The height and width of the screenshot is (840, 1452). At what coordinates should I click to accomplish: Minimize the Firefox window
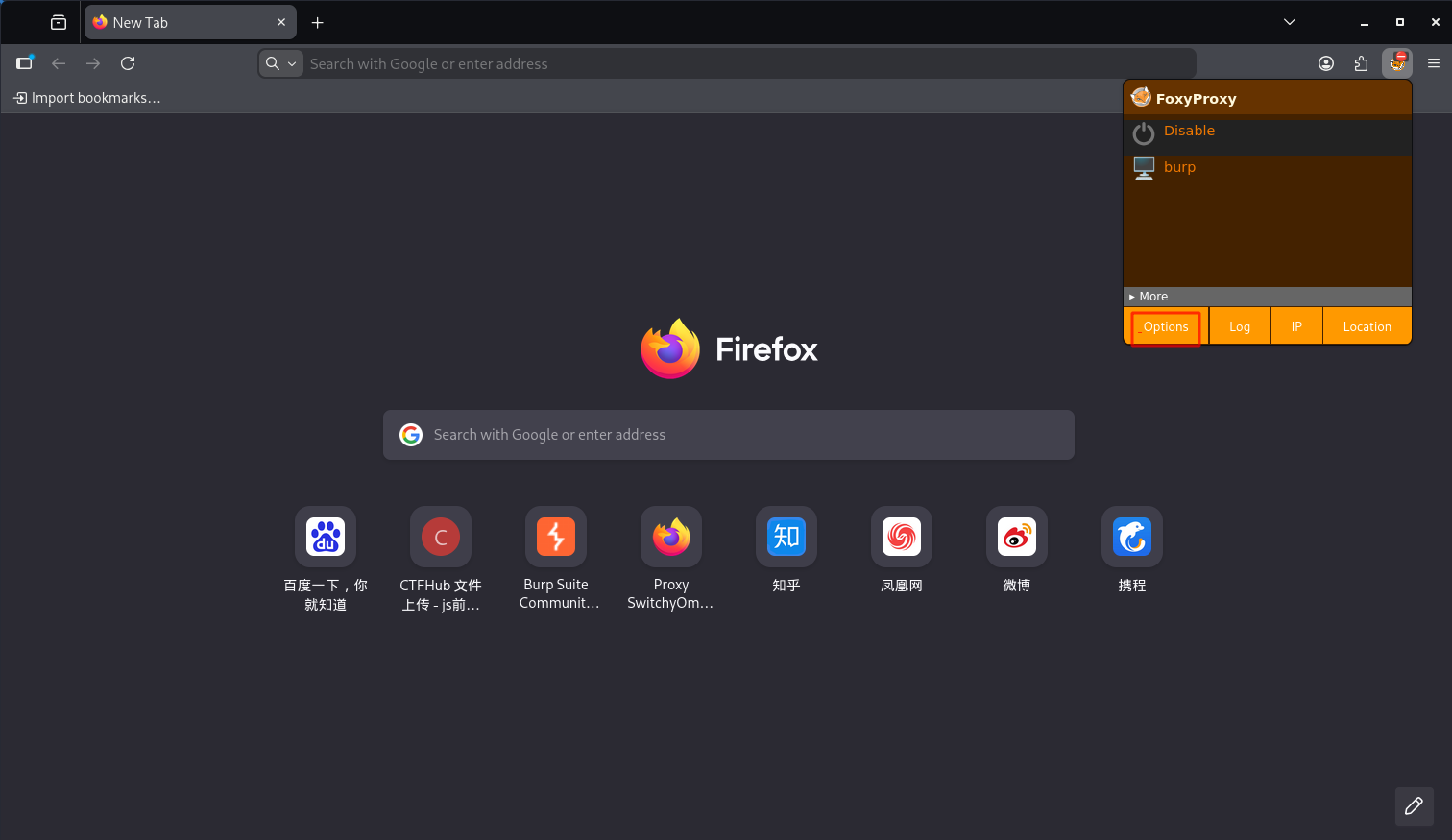coord(1364,22)
